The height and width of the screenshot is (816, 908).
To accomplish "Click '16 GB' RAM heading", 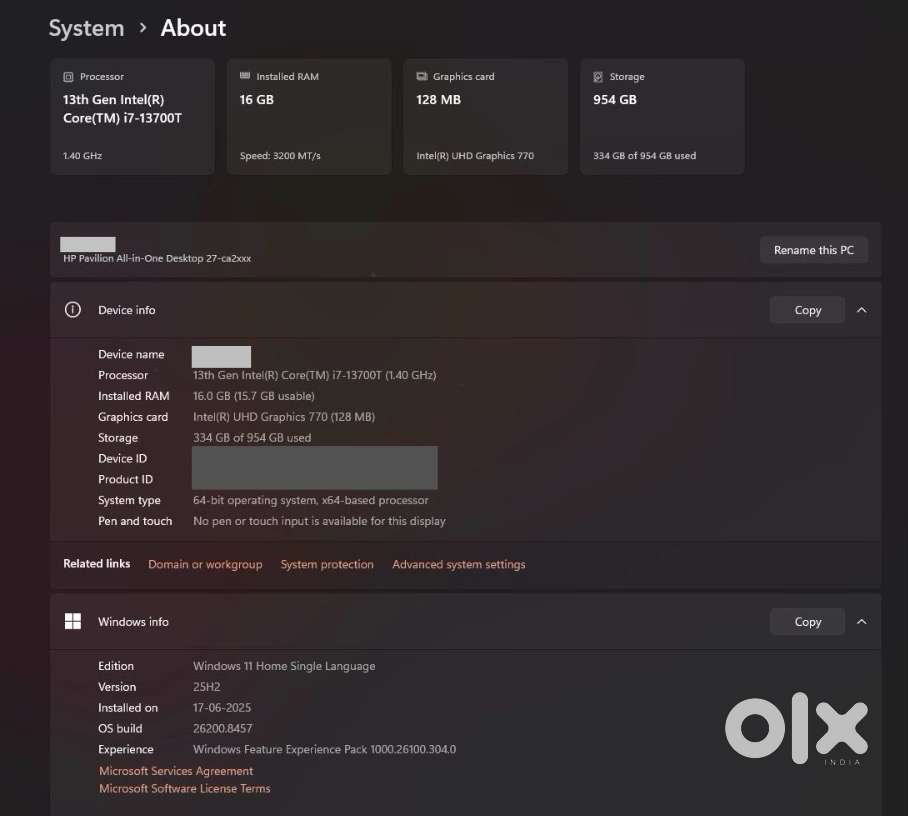I will tap(257, 100).
